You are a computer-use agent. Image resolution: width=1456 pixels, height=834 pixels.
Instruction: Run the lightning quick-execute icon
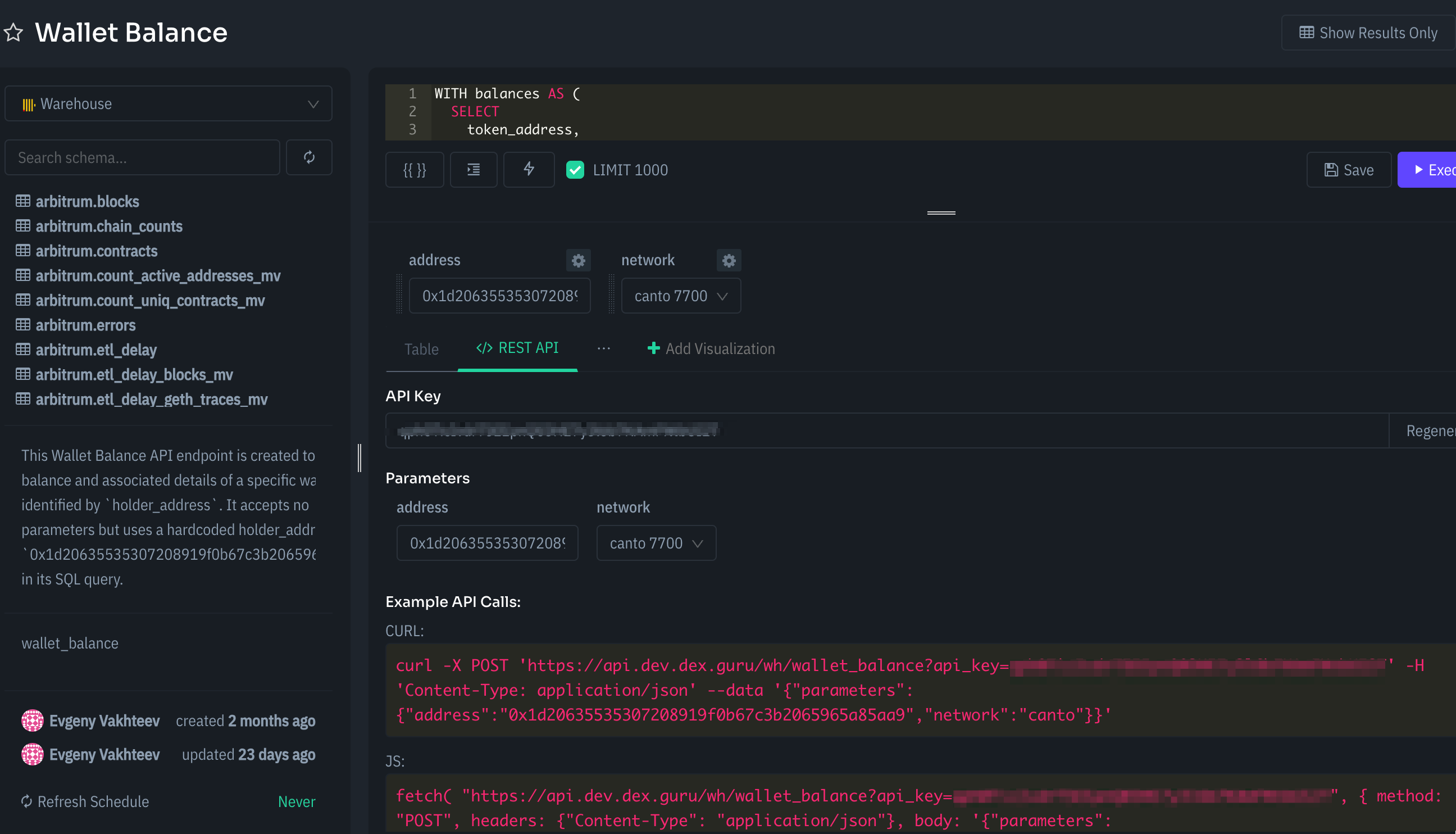pos(529,170)
